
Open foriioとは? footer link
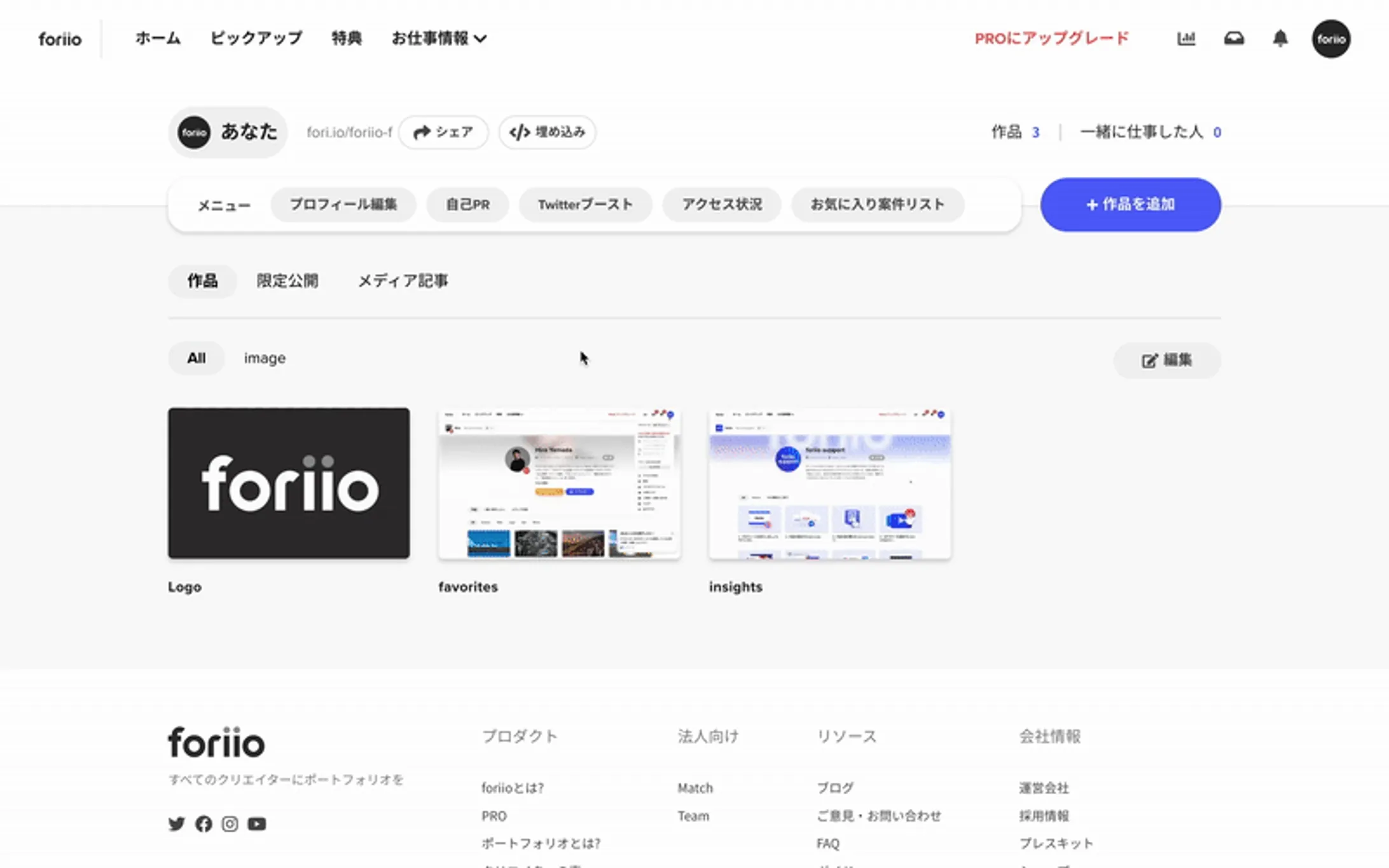click(513, 788)
